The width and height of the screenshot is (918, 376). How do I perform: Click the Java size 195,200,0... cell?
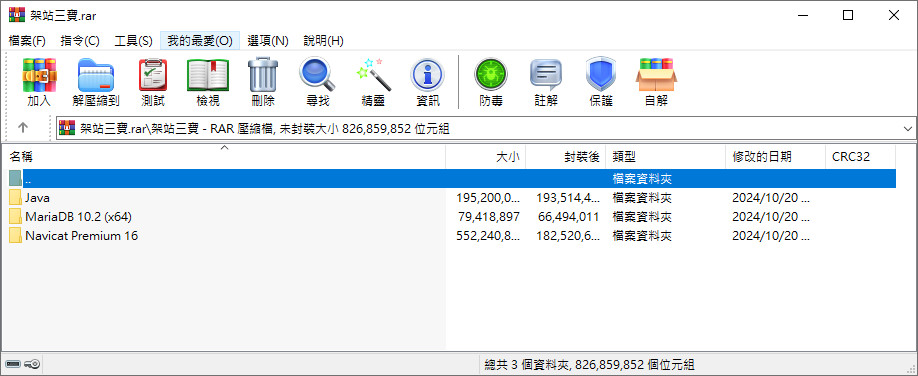tap(488, 198)
